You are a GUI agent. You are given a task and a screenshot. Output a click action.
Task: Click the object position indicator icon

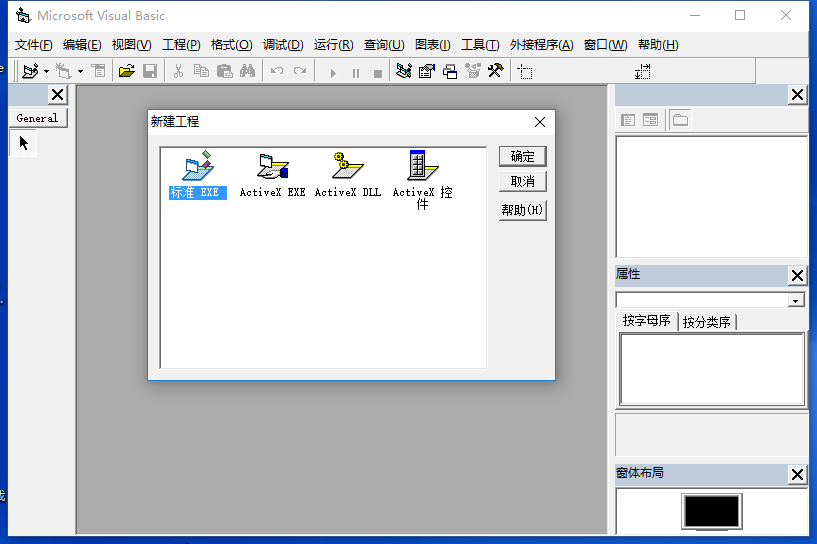click(x=525, y=72)
